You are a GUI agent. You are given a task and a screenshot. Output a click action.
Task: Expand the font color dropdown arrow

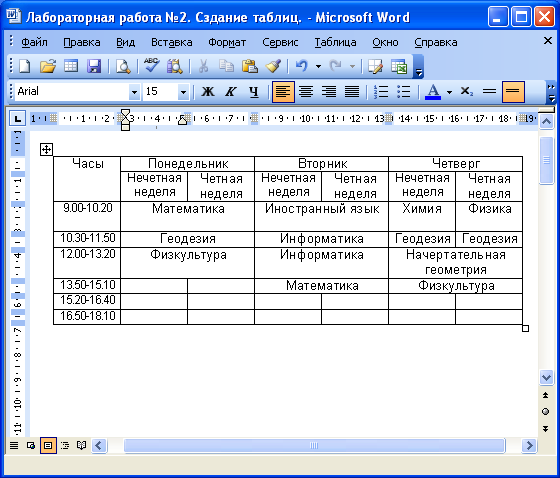pyautogui.click(x=449, y=92)
